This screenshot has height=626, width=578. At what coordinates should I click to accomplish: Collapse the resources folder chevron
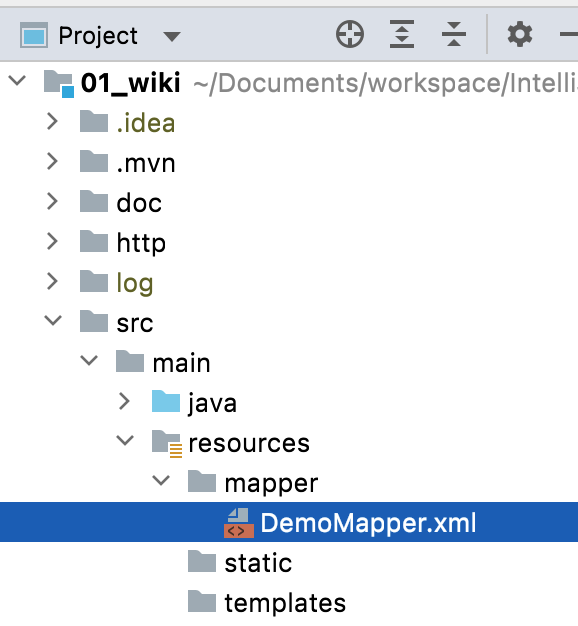point(125,440)
